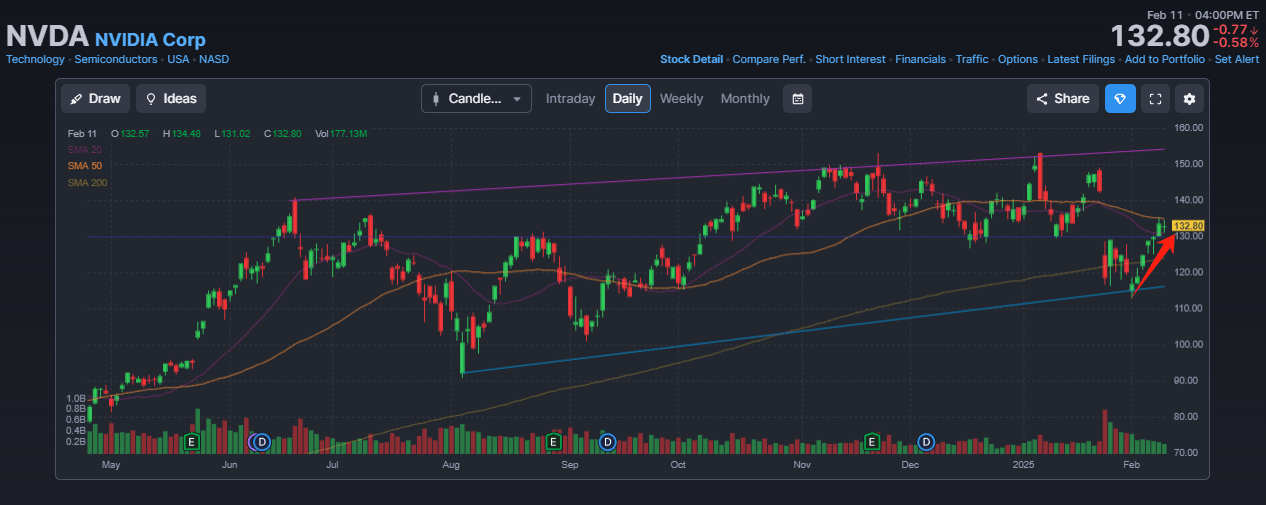This screenshot has height=505, width=1266.
Task: Click the blue diamond Elite icon
Action: pyautogui.click(x=1120, y=99)
